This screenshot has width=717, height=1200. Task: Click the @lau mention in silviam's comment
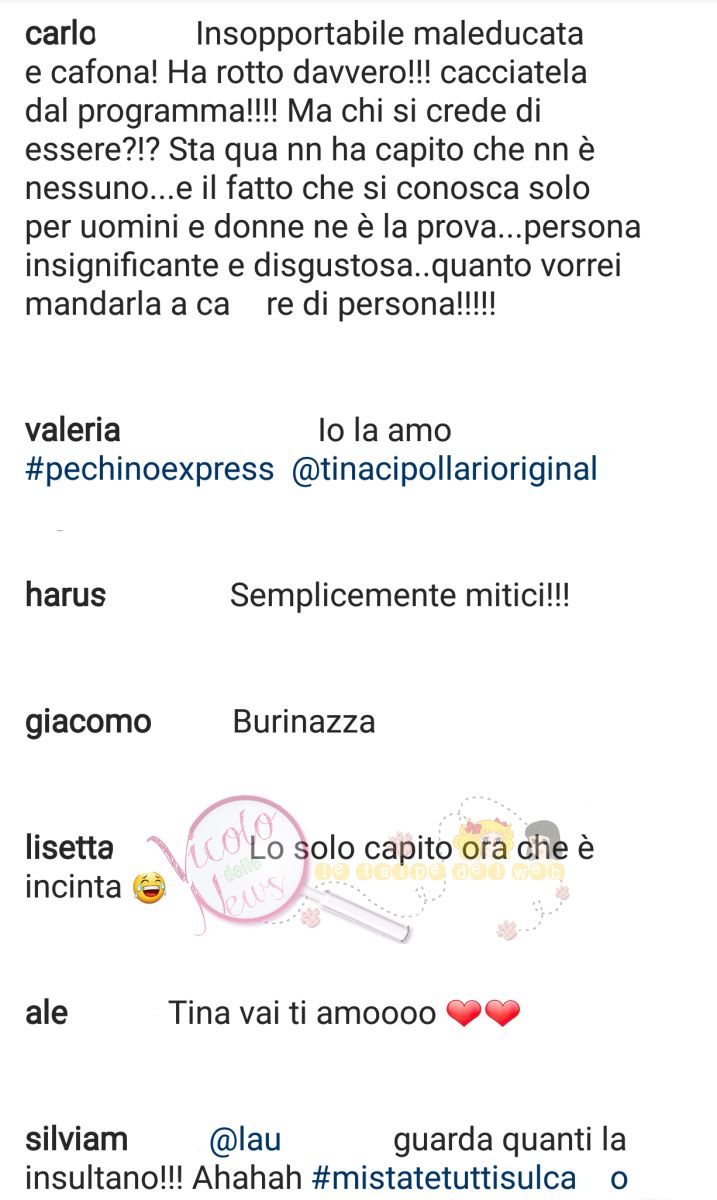[x=244, y=1139]
